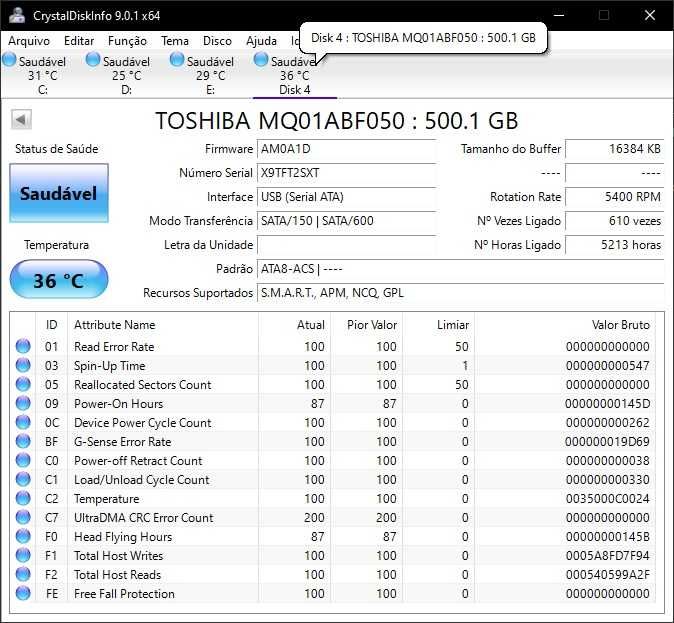
Task: Click the previous disk arrow button
Action: point(21,120)
